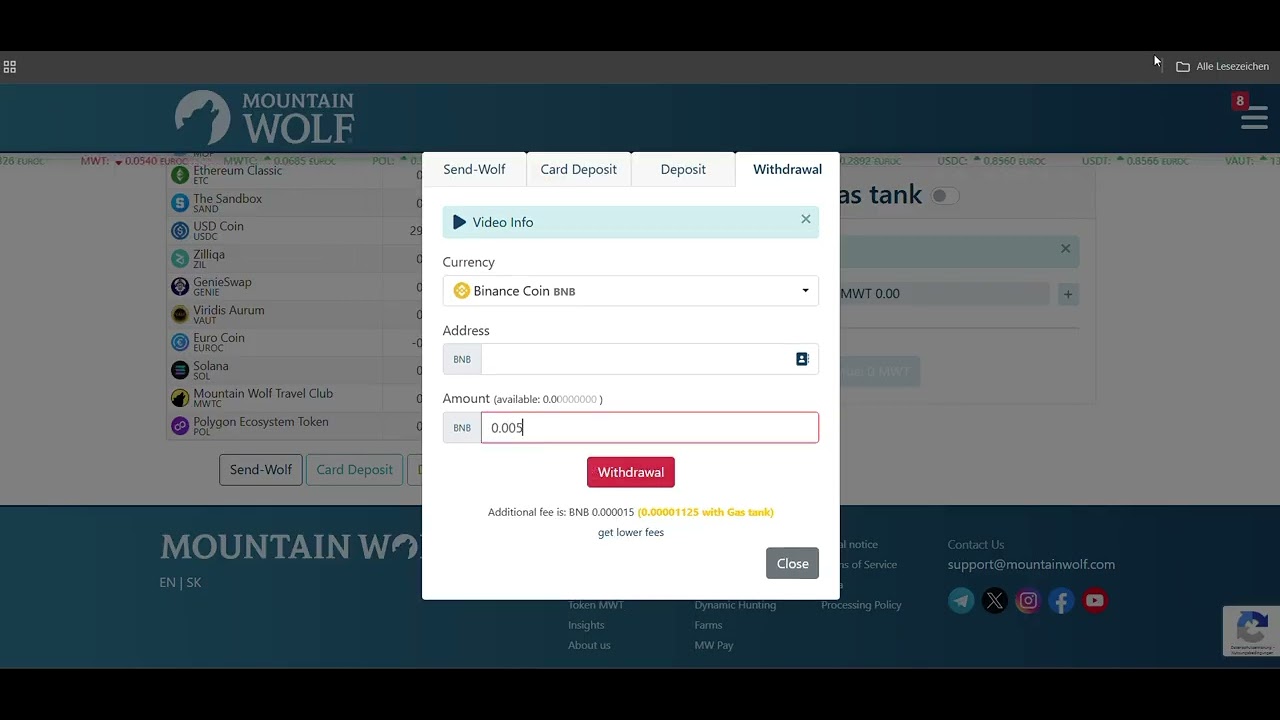Switch language to EN
The image size is (1280, 720).
point(167,582)
